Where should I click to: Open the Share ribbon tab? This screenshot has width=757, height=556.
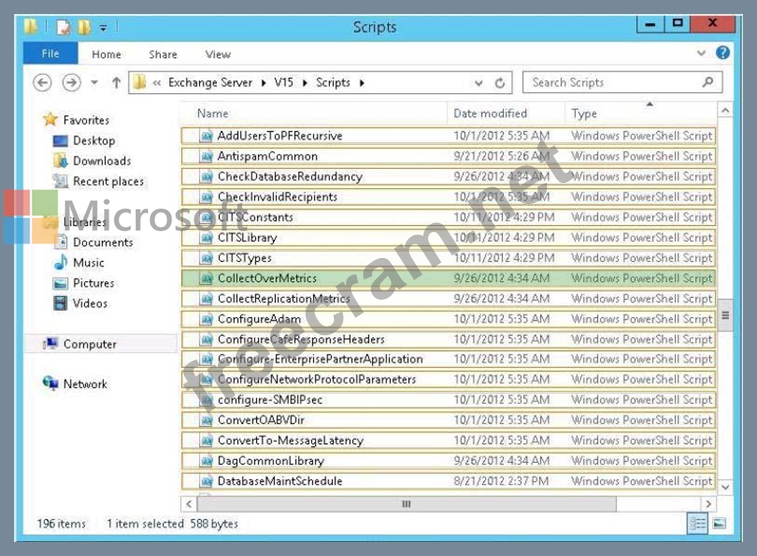pyautogui.click(x=163, y=54)
